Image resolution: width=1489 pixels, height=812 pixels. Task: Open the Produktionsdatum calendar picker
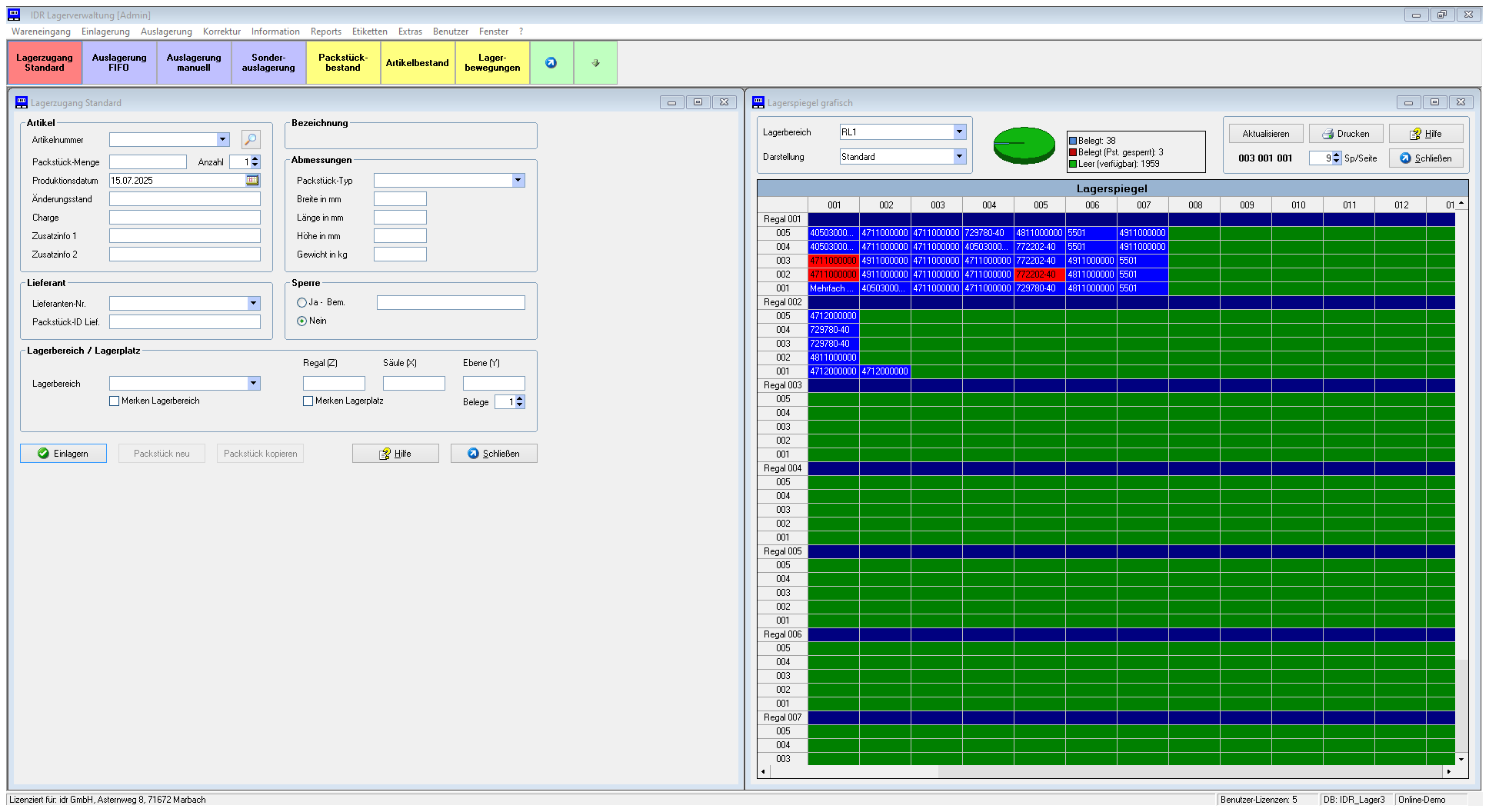coord(252,180)
